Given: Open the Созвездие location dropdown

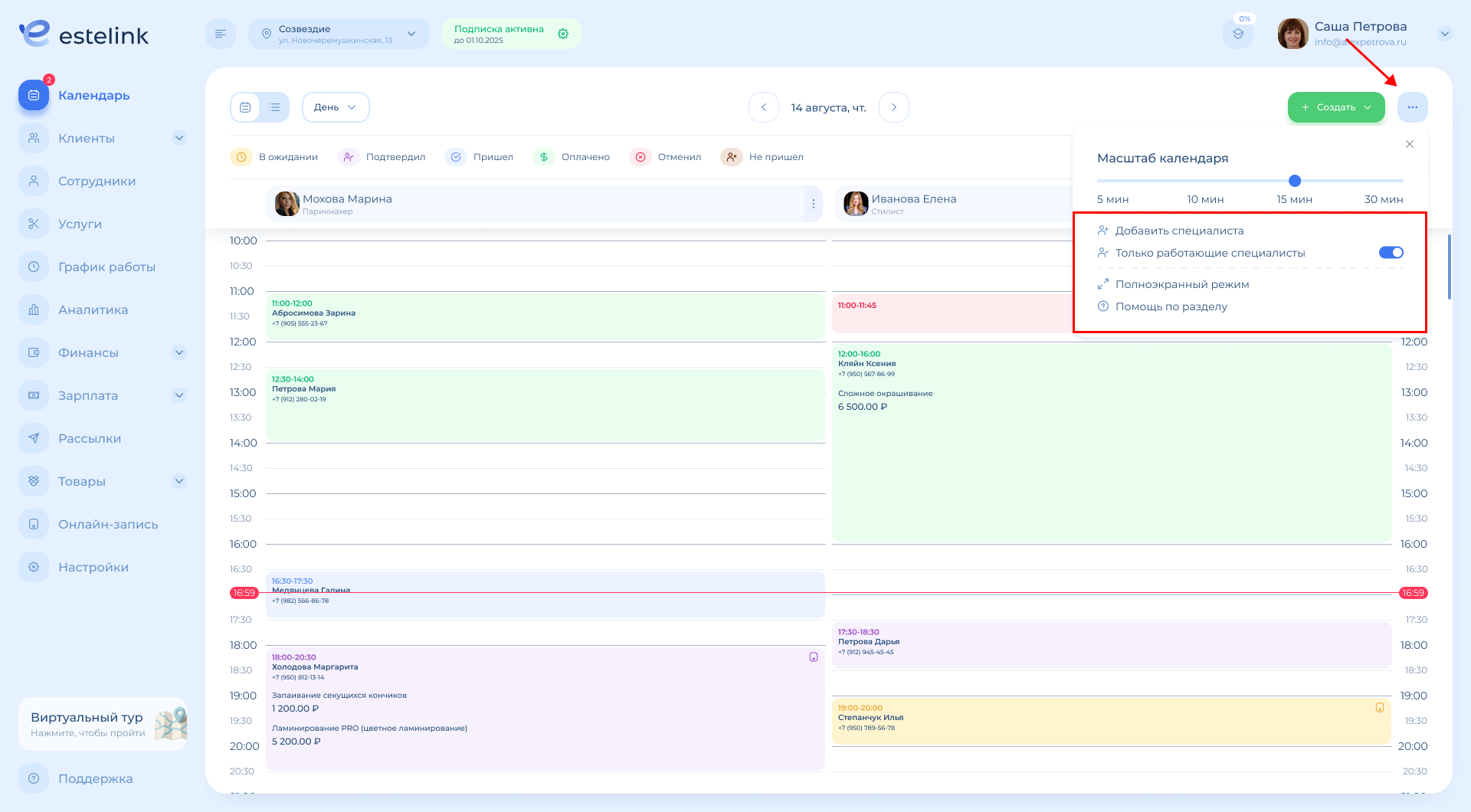Looking at the screenshot, I should point(339,34).
